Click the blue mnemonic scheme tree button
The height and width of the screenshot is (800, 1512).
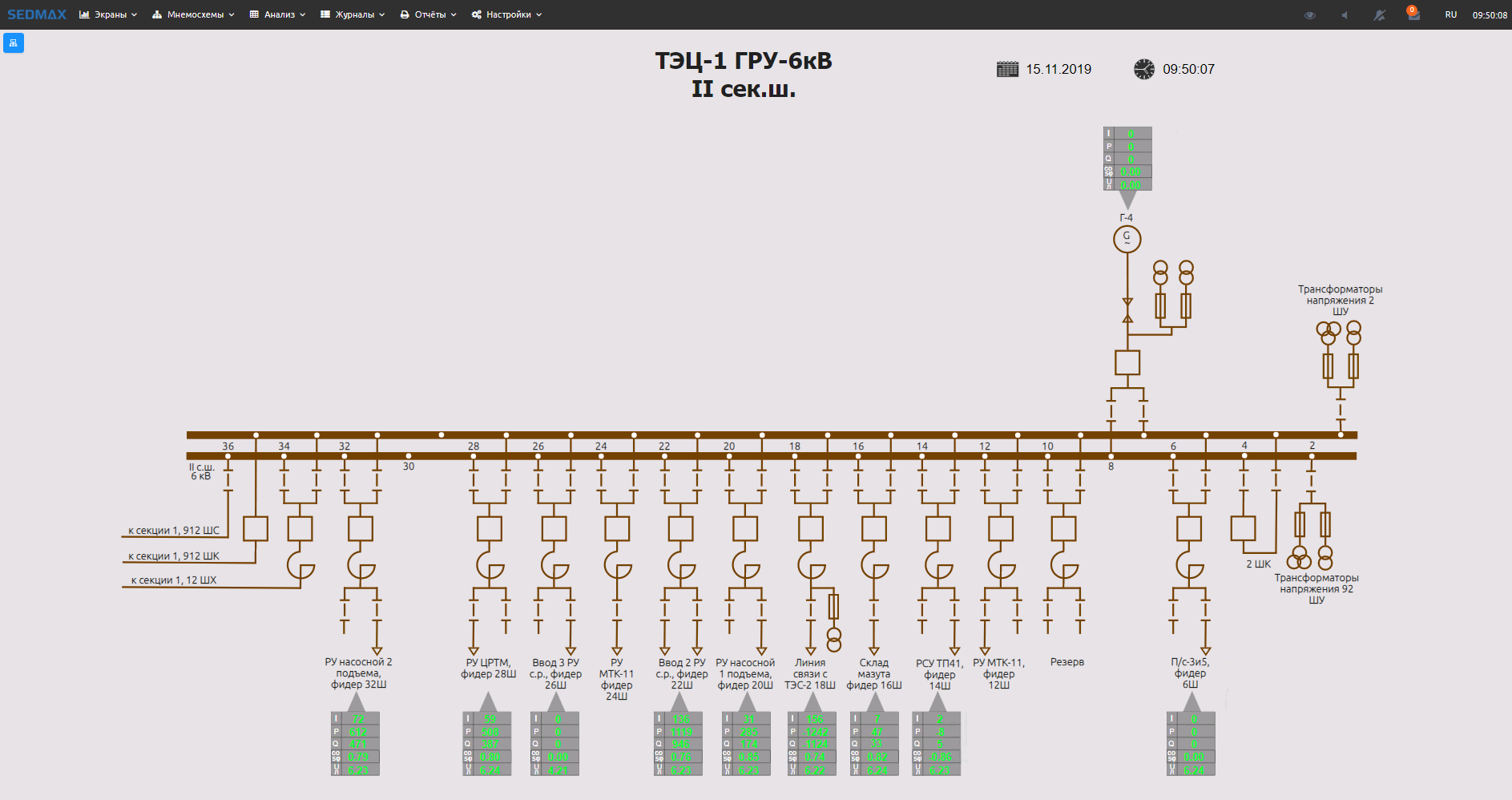(14, 43)
